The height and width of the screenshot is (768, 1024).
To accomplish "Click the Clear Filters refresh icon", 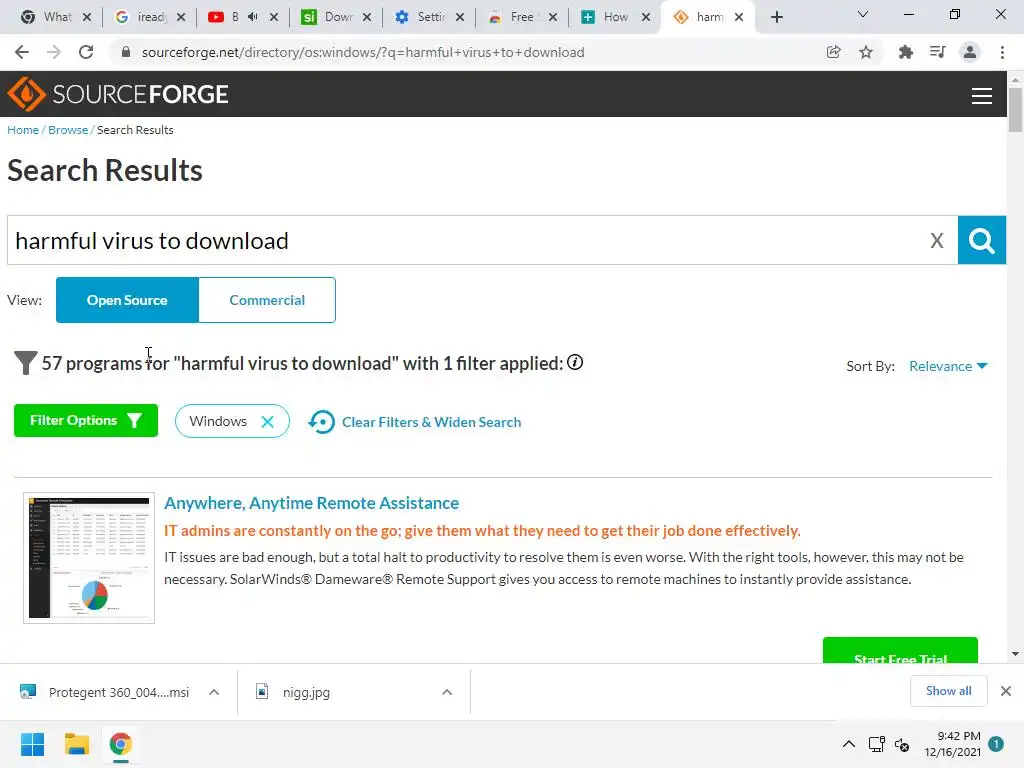I will click(321, 422).
